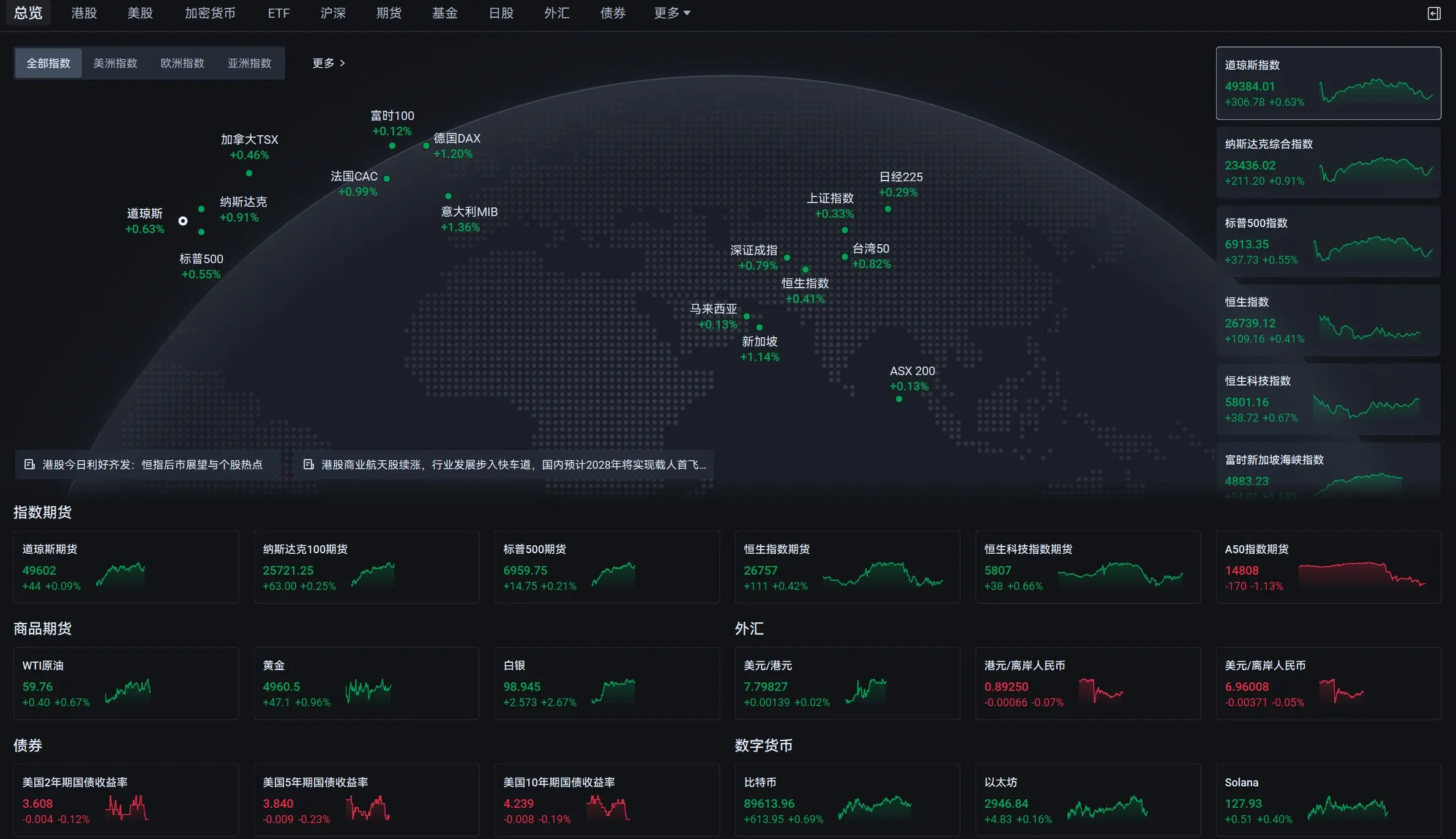Click the news icon beside 港股商业航天股续涨 headline

click(x=308, y=464)
